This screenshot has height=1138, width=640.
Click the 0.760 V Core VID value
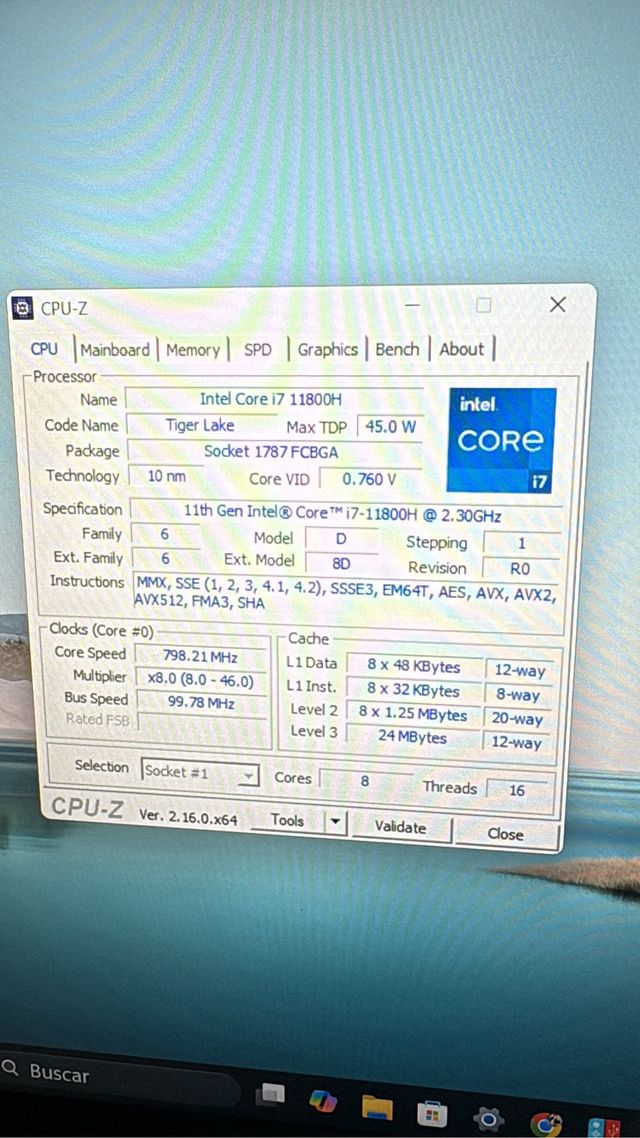tap(369, 479)
